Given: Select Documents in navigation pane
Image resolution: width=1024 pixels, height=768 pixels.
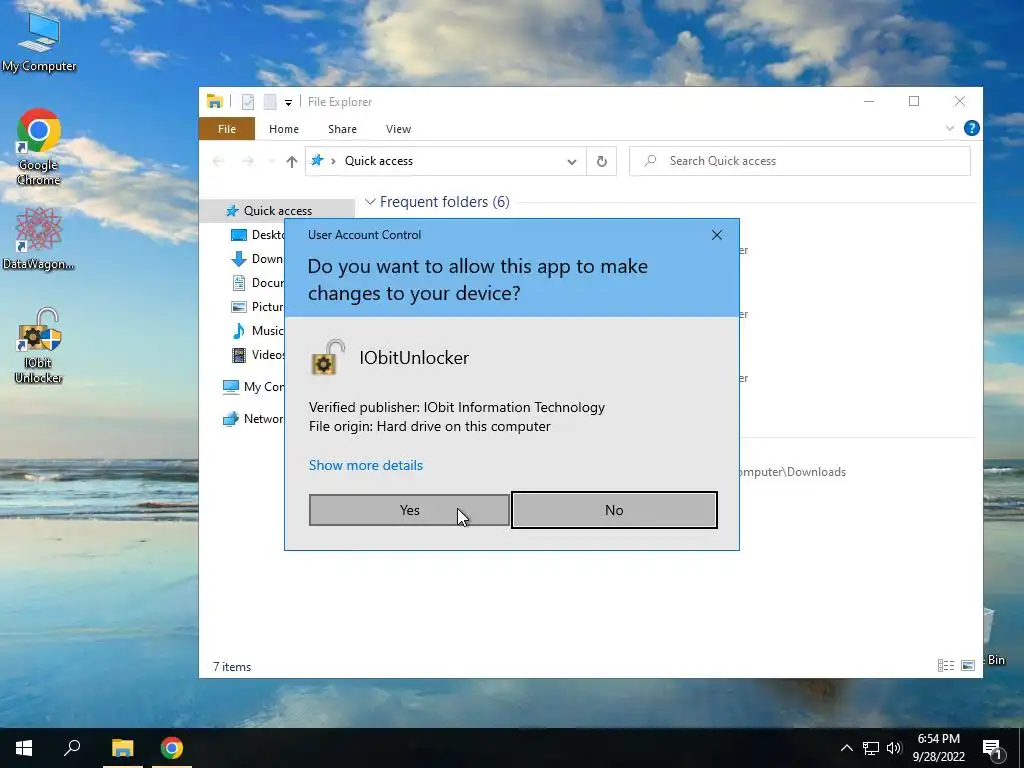Looking at the screenshot, I should (258, 283).
